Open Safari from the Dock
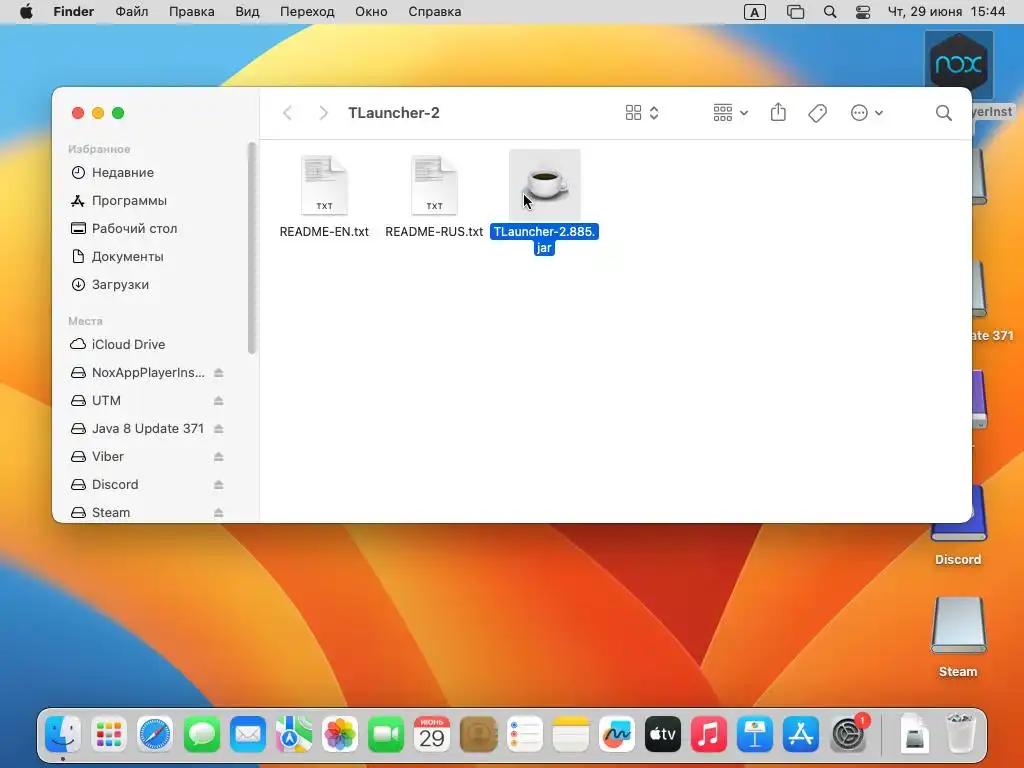Screen dimensions: 1024x768 pyautogui.click(x=155, y=734)
